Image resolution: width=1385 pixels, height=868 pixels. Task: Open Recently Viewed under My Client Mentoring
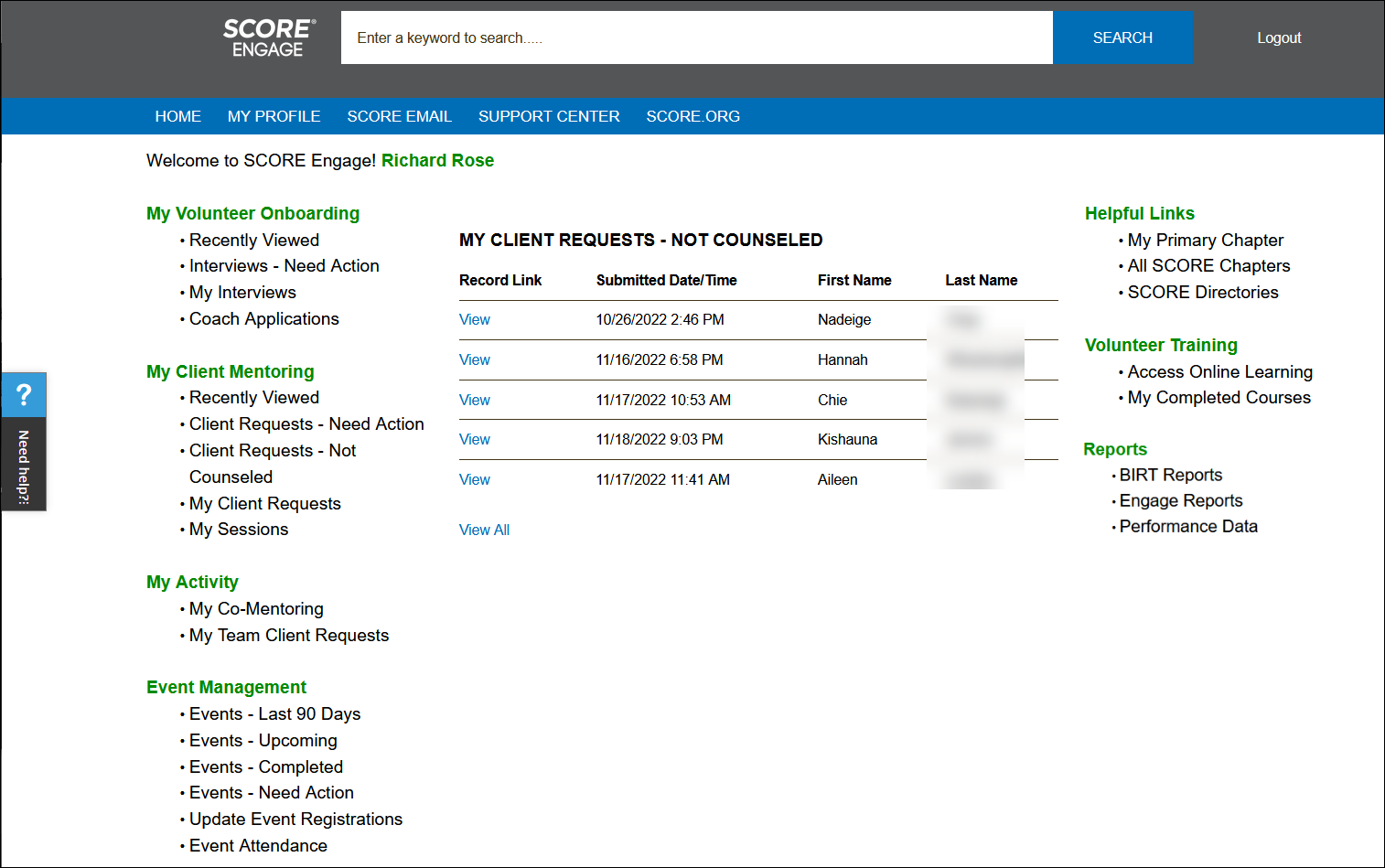(x=254, y=397)
